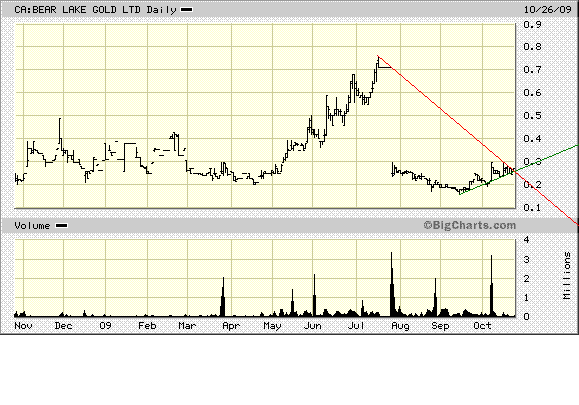Screen dimensions: 579x405
Task: Click the 0.6 price axis label
Action: tap(532, 92)
